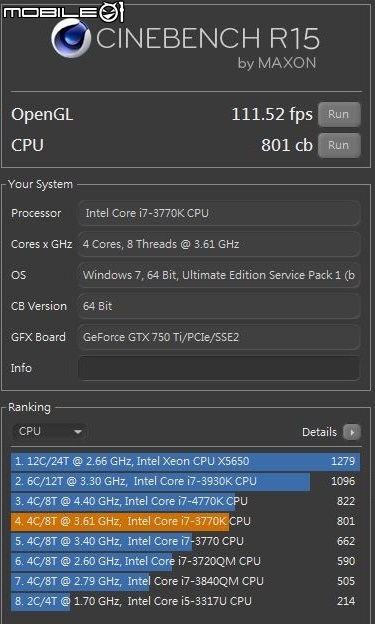Viewport: 375px width, 624px height.
Task: Open the Details arrow button in Ranking
Action: [x=352, y=432]
